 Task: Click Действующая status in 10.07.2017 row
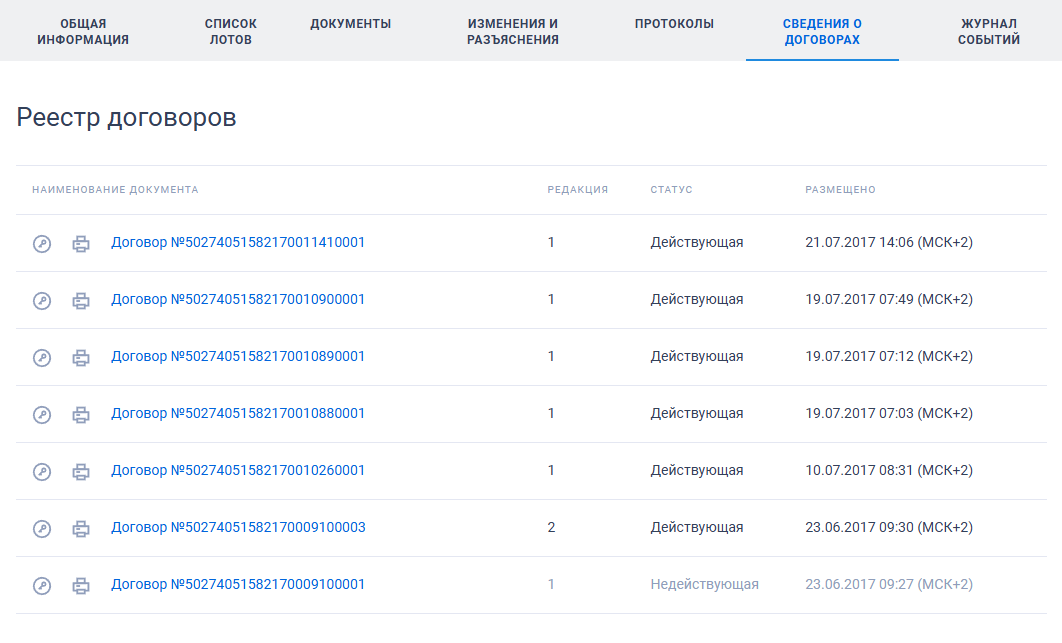tap(697, 470)
